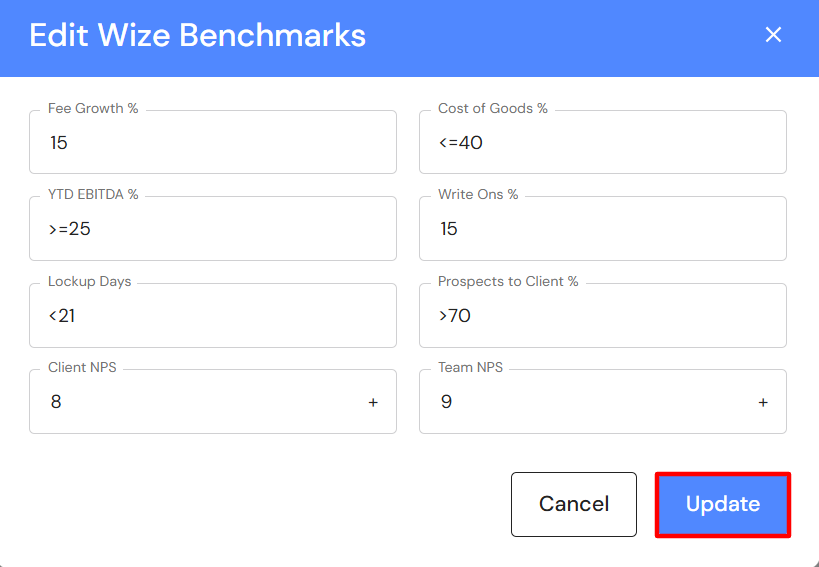
Task: Cancel editing the benchmarks
Action: point(574,504)
